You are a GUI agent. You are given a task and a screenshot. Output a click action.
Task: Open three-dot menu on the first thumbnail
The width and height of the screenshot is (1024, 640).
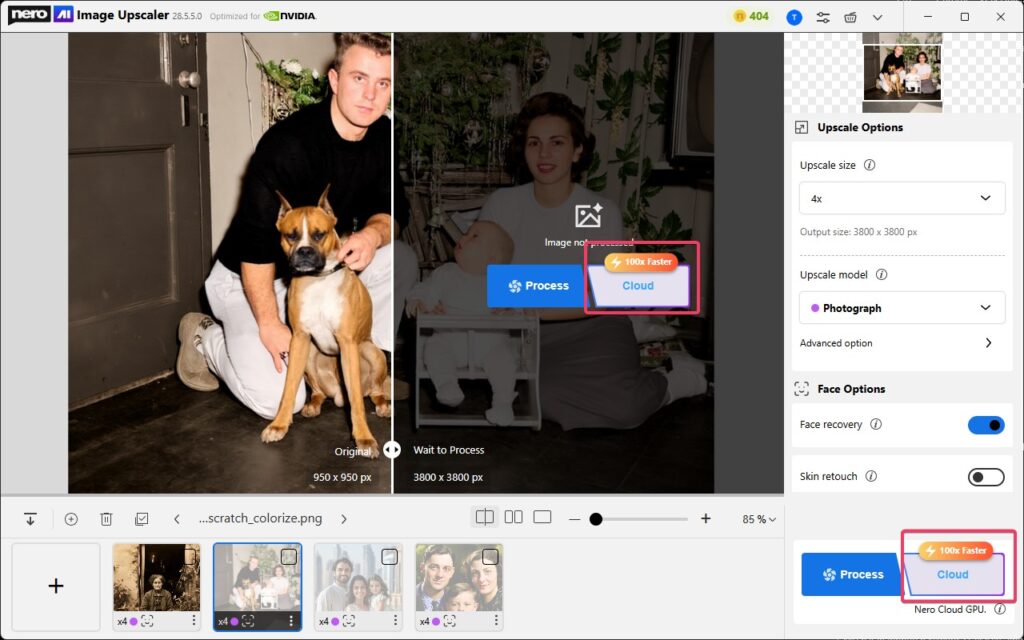(x=191, y=621)
